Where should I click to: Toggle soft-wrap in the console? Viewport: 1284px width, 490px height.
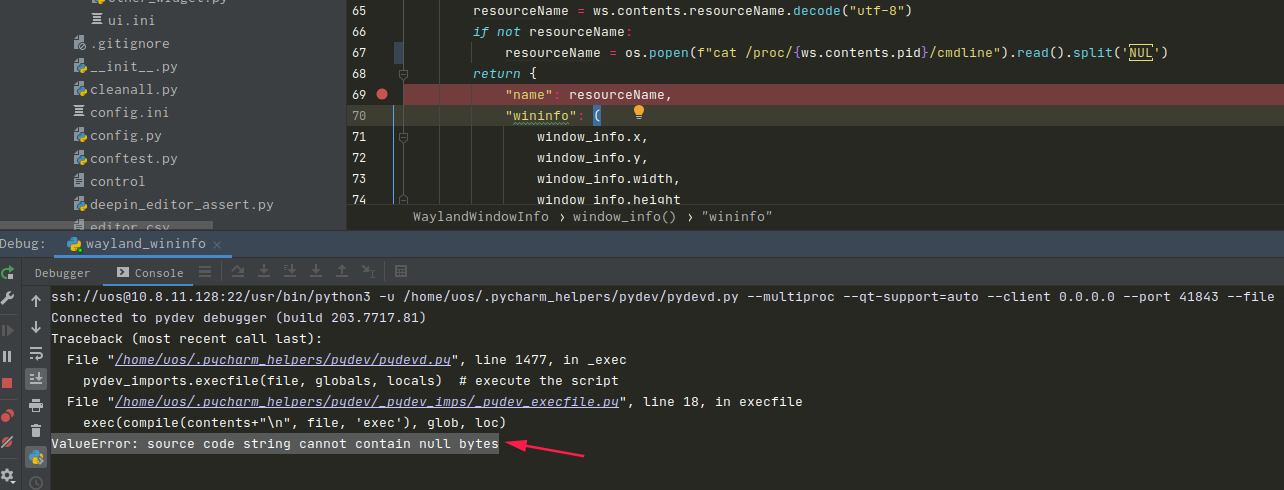(x=36, y=353)
